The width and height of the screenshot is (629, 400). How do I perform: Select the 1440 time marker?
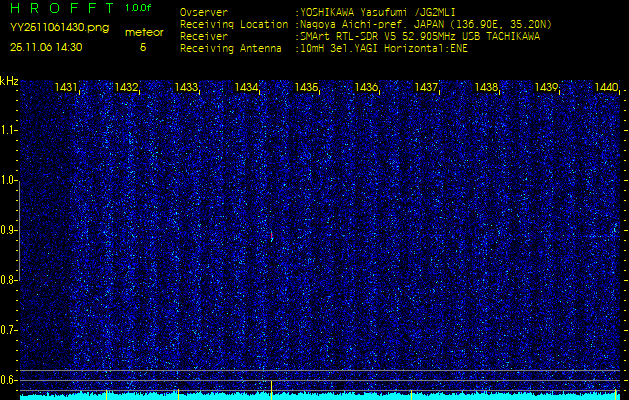606,88
